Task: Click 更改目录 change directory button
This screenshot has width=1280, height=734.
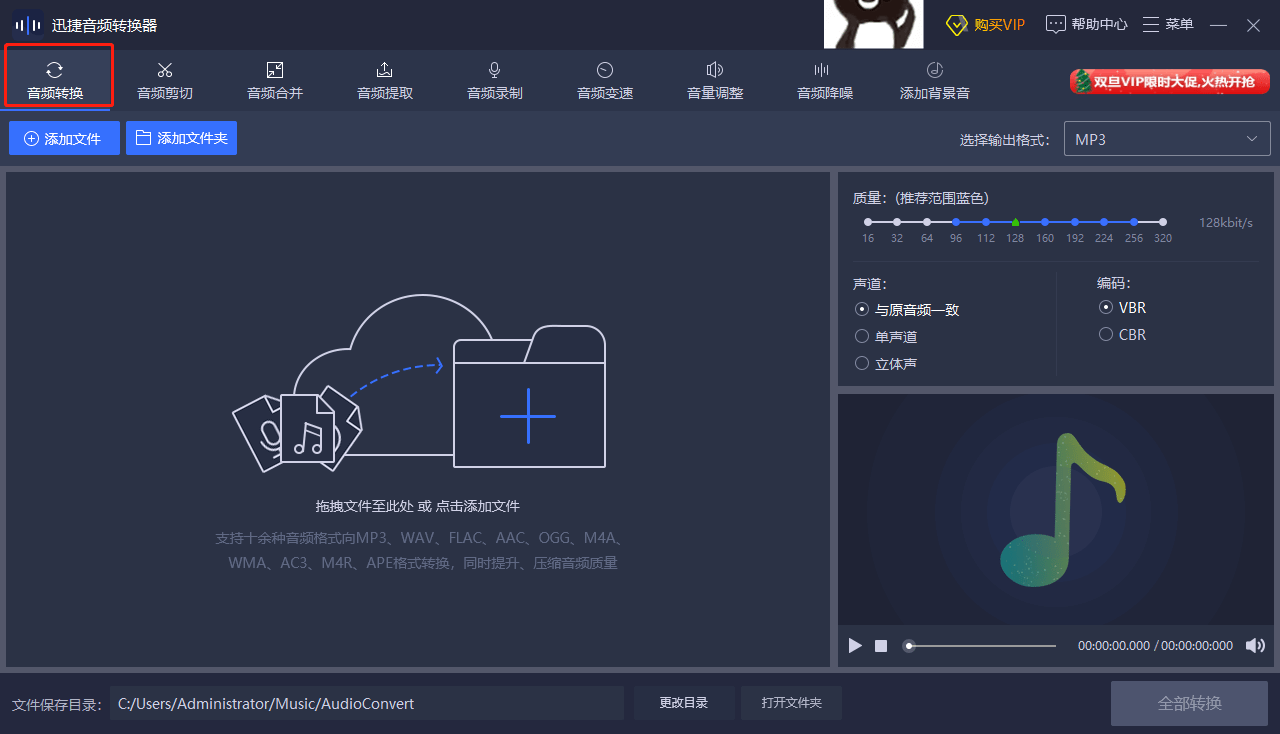Action: click(684, 703)
